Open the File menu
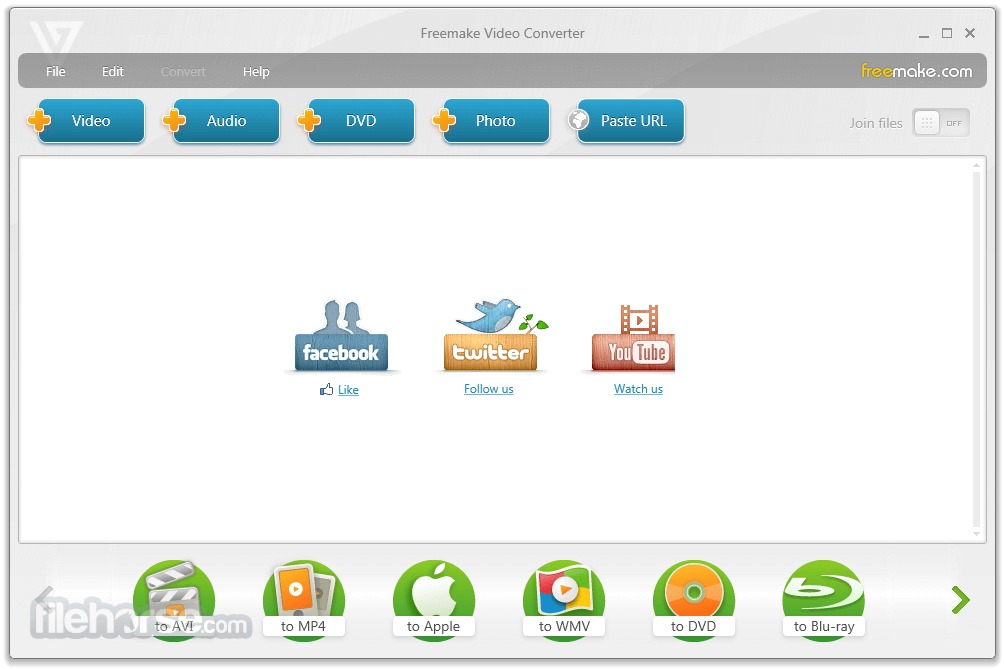This screenshot has width=1004, height=669. [56, 72]
